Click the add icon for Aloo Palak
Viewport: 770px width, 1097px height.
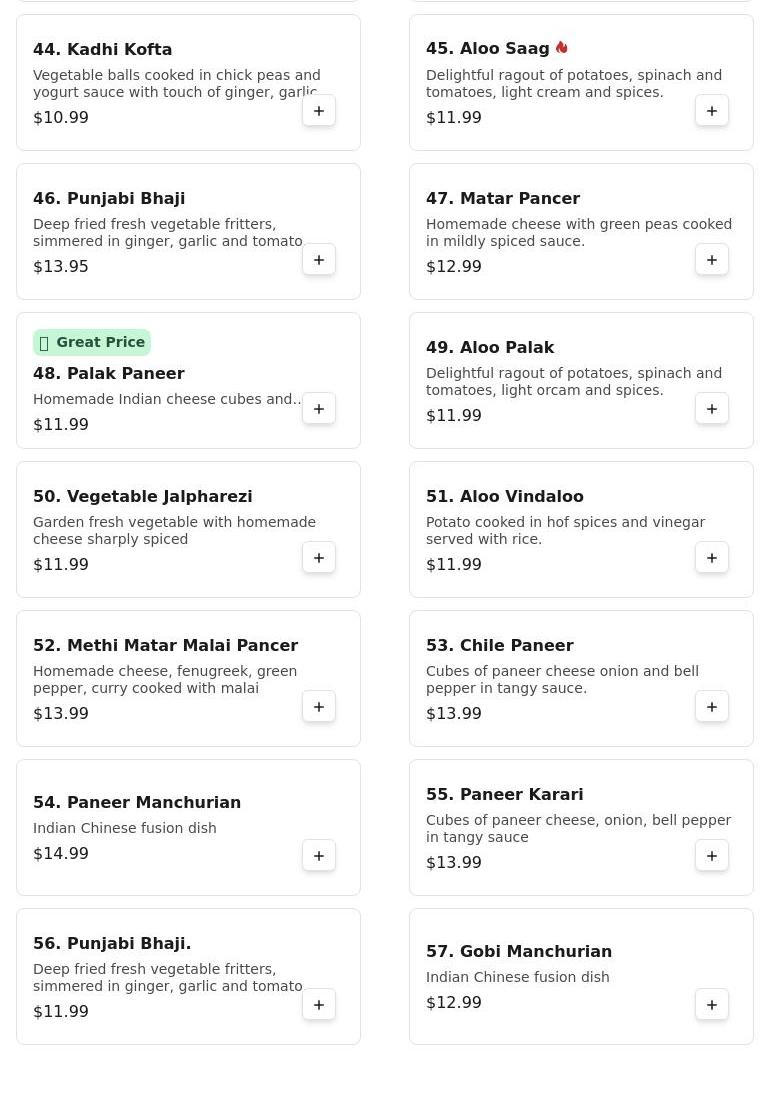712,409
